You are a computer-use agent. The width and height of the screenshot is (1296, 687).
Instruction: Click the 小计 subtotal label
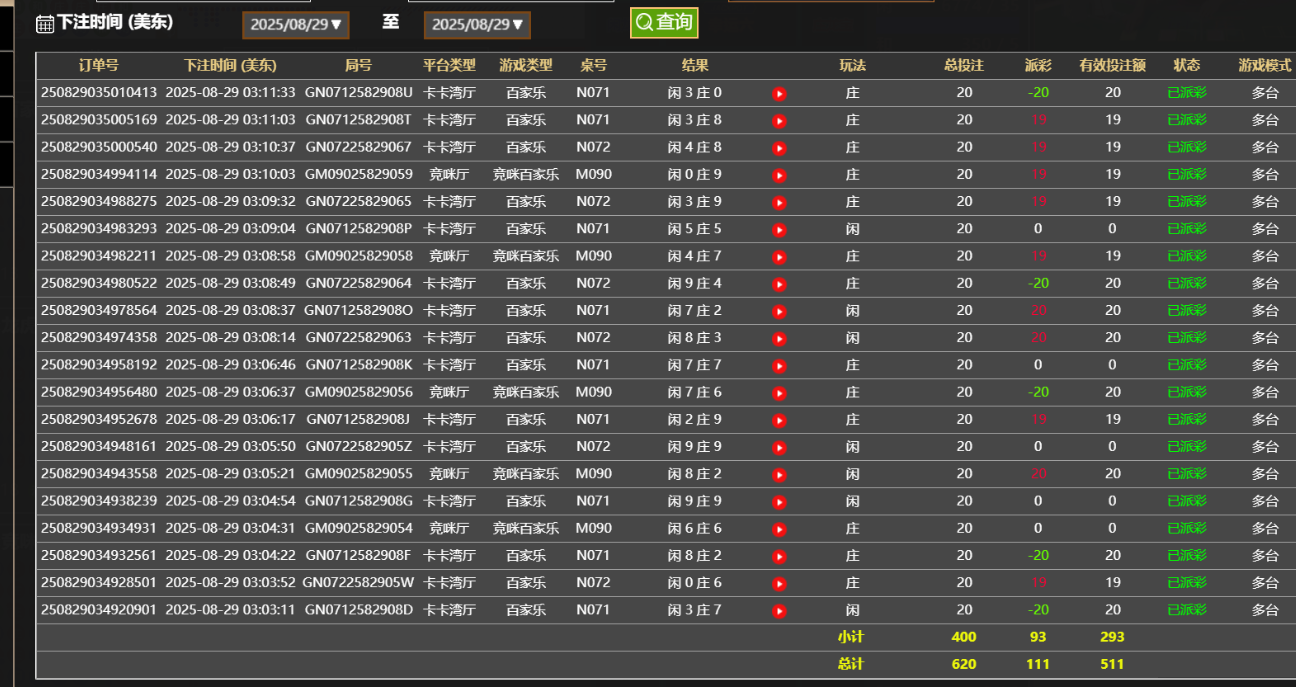pos(849,636)
